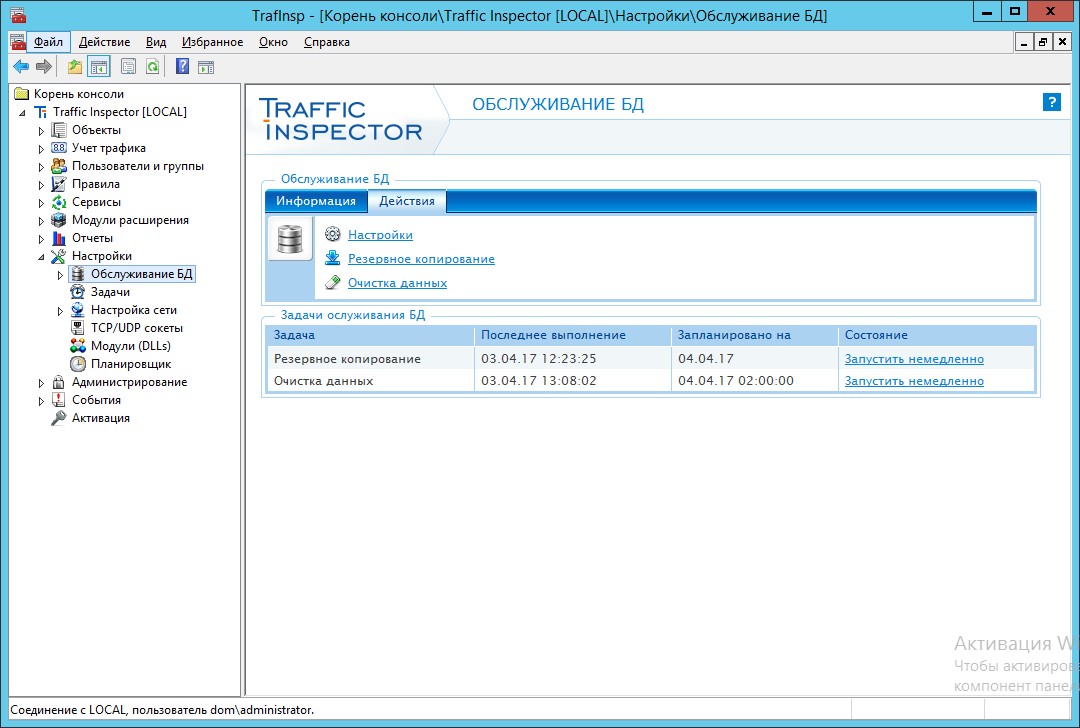Click the Настройка сети tree icon

pyautogui.click(x=78, y=310)
